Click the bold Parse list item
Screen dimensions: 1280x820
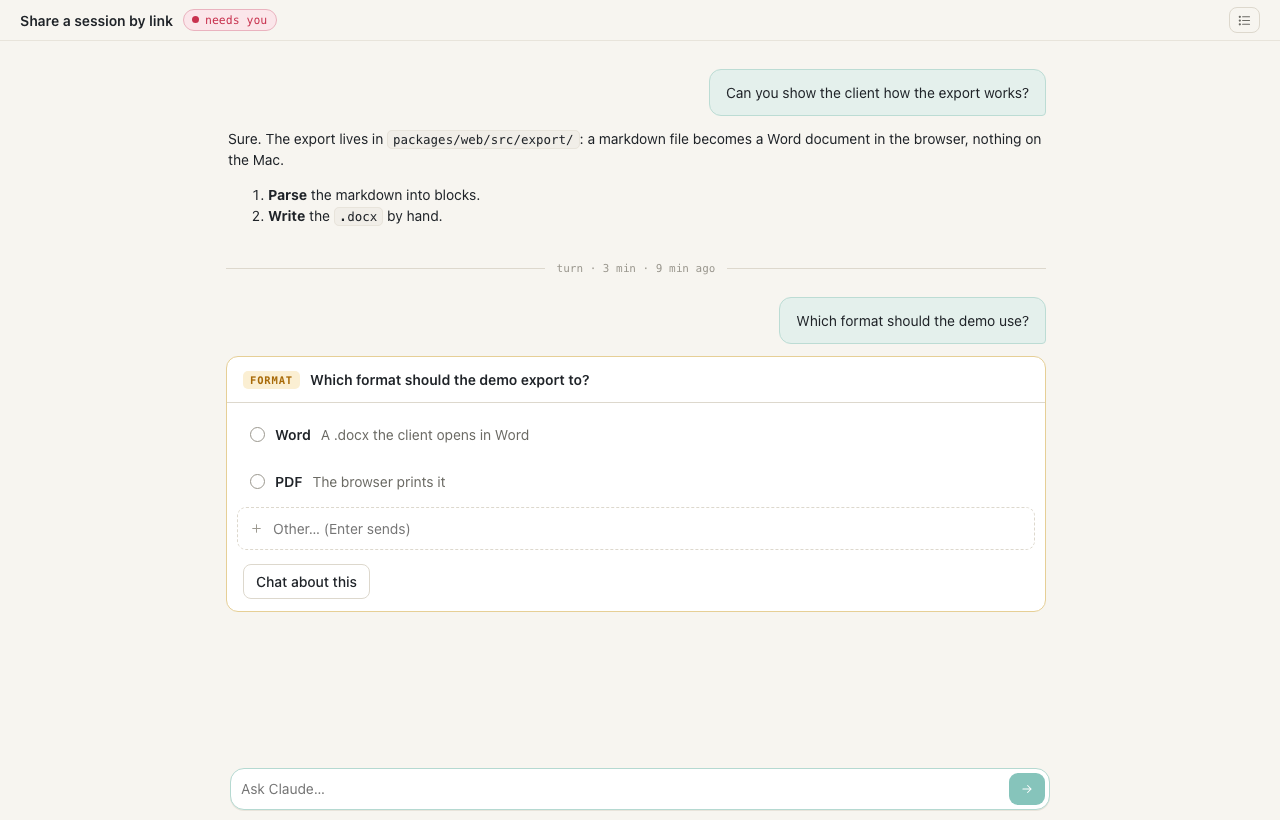(287, 195)
